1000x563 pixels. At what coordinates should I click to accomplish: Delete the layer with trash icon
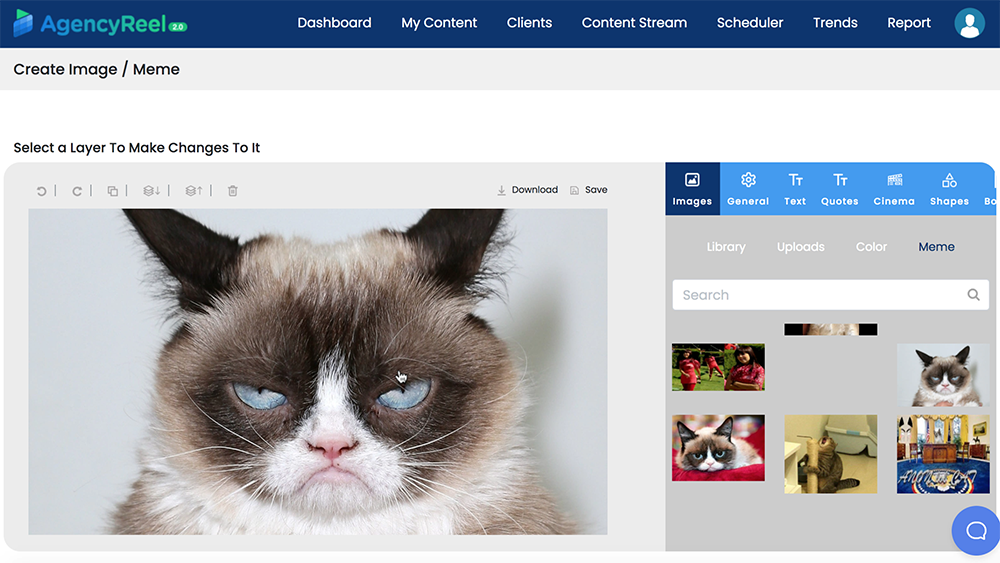coord(233,191)
